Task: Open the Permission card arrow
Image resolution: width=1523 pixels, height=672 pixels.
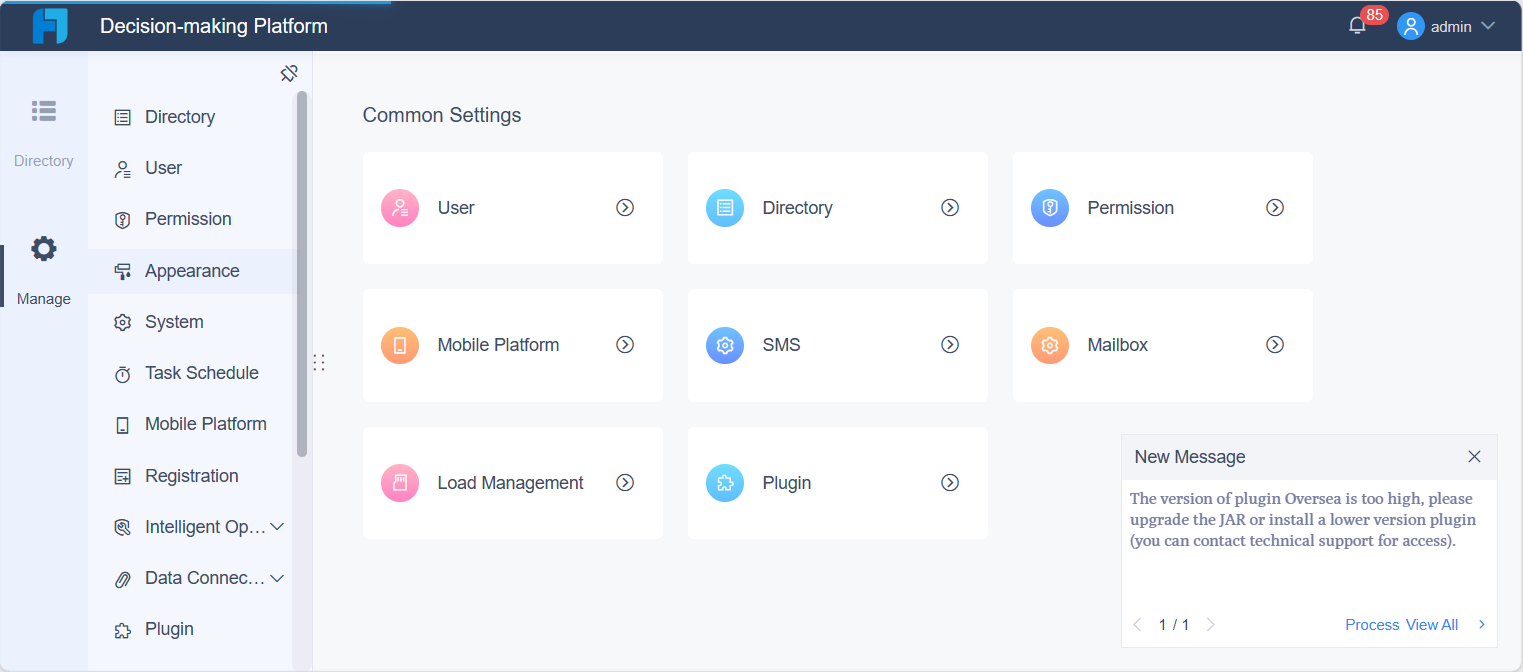Action: (x=1275, y=208)
